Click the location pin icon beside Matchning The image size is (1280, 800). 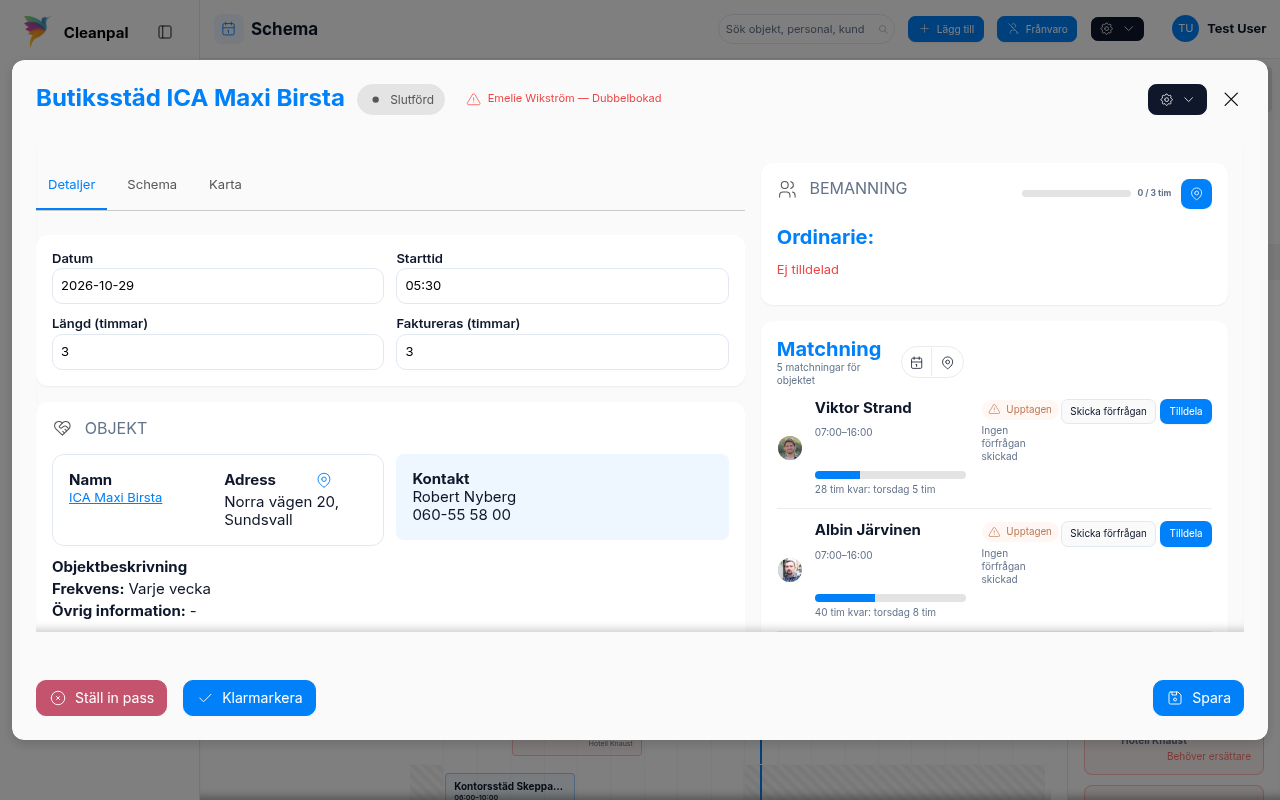click(x=947, y=362)
